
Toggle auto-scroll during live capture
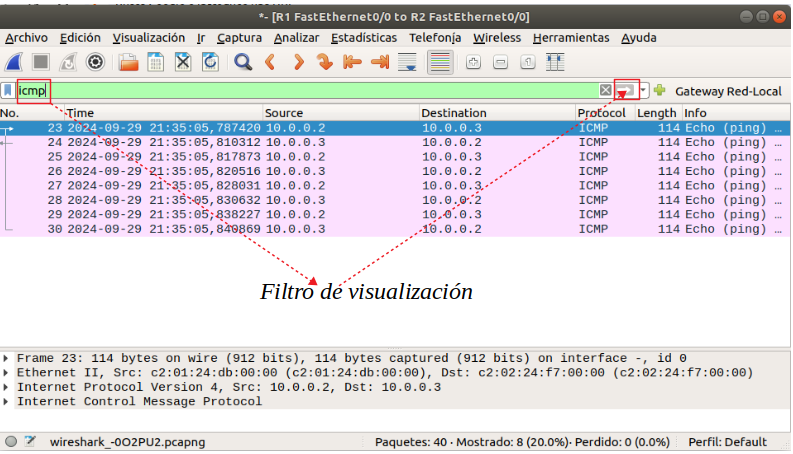(407, 62)
